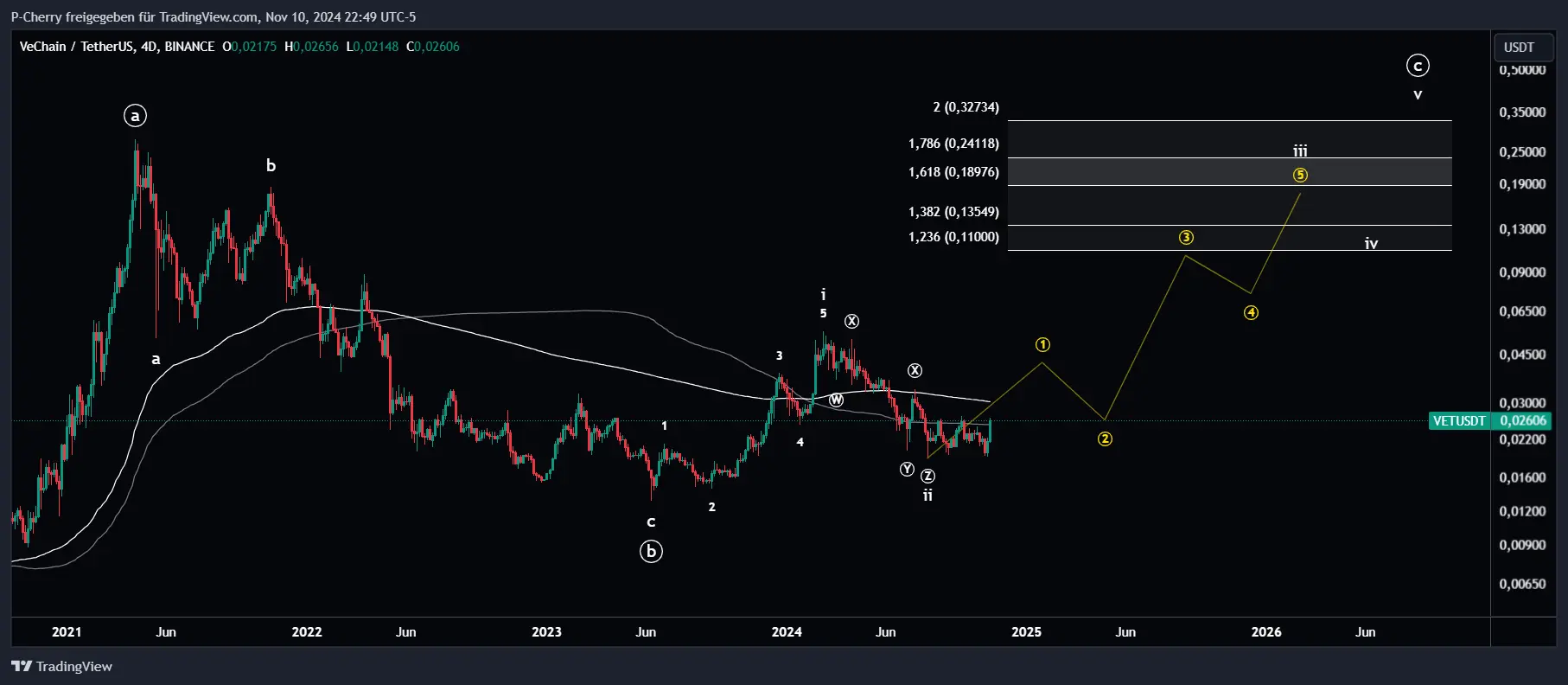Screen dimensions: 1568x685
Task: Click price axis level 0,04500
Action: pyautogui.click(x=1522, y=355)
